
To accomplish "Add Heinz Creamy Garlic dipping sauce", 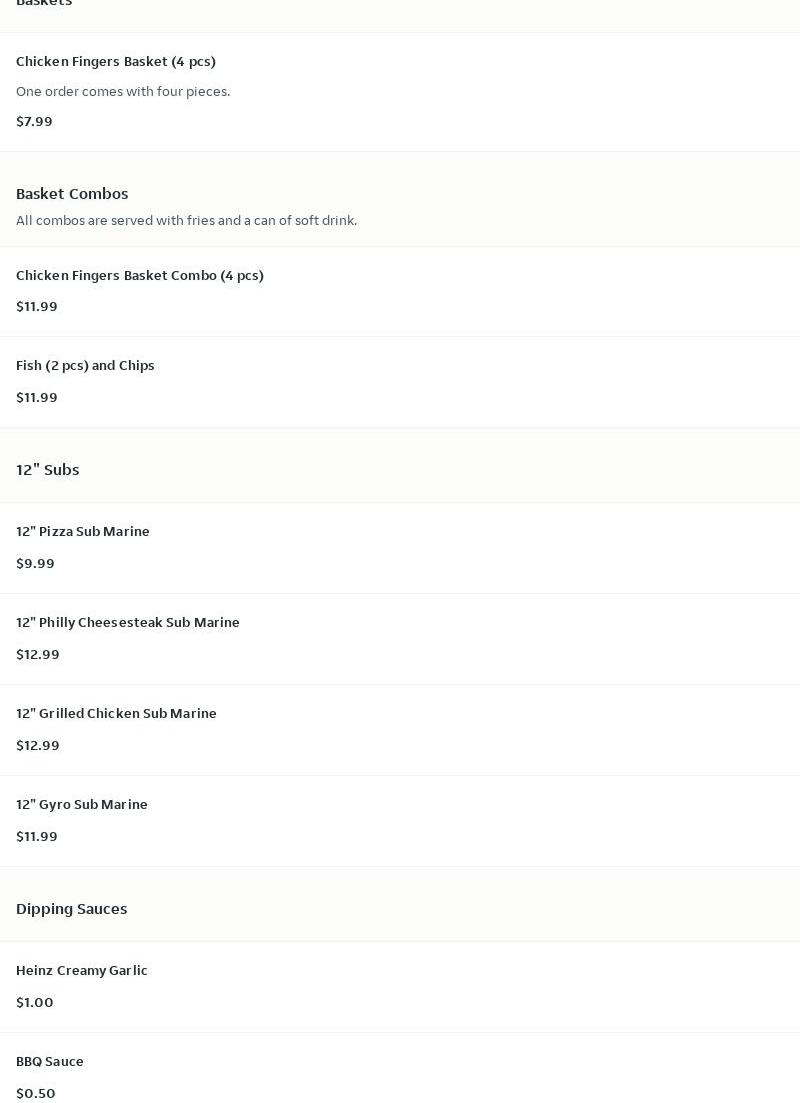I will click(82, 970).
